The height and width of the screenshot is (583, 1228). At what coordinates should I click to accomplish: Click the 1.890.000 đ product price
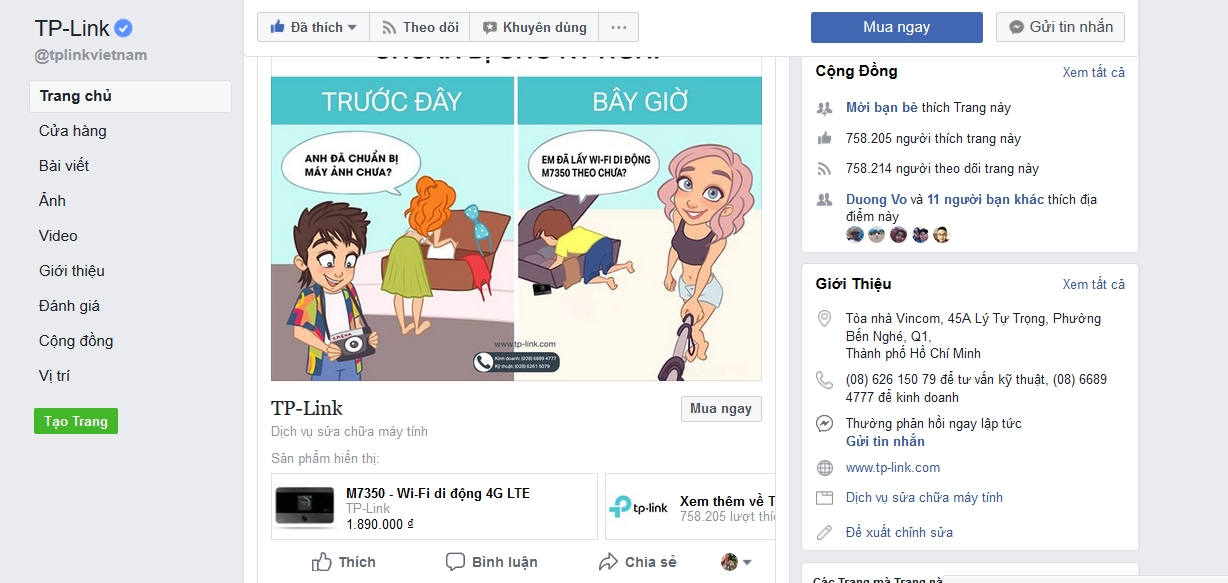pyautogui.click(x=380, y=524)
